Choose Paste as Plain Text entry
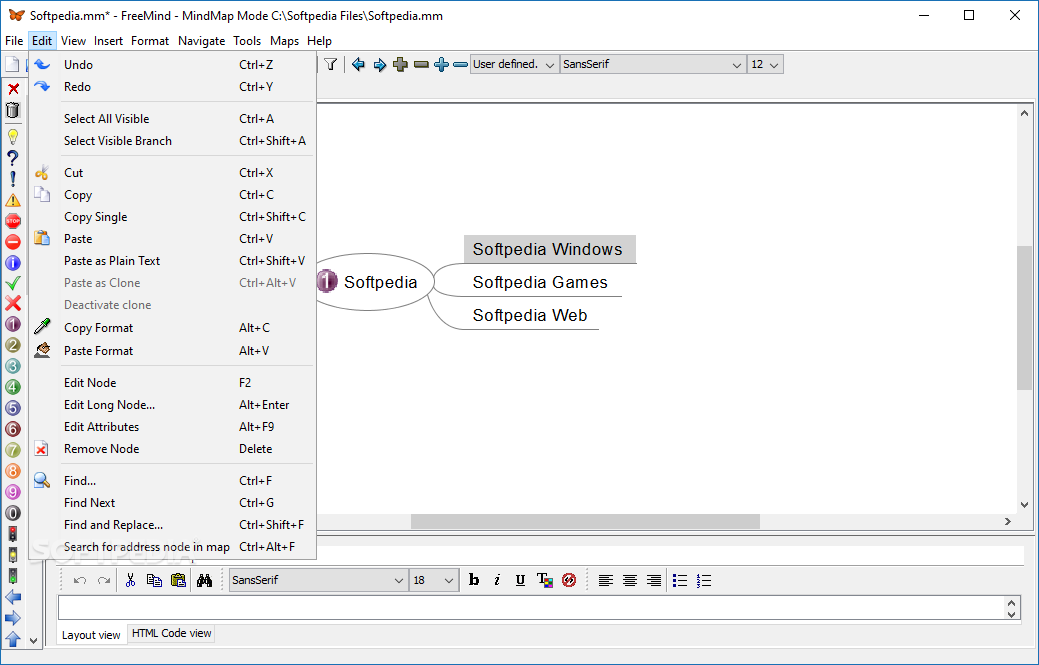This screenshot has width=1039, height=665. pos(172,260)
